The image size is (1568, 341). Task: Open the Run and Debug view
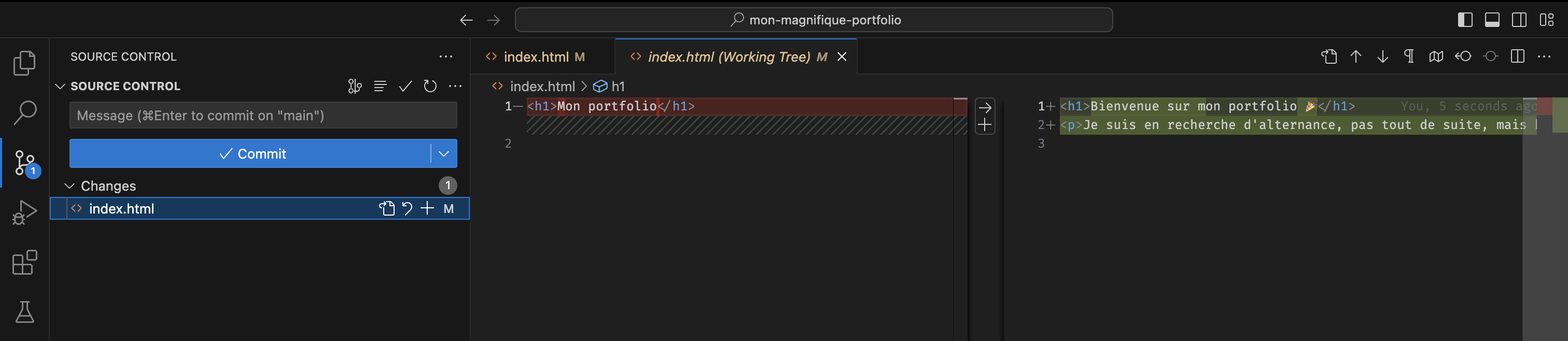24,213
